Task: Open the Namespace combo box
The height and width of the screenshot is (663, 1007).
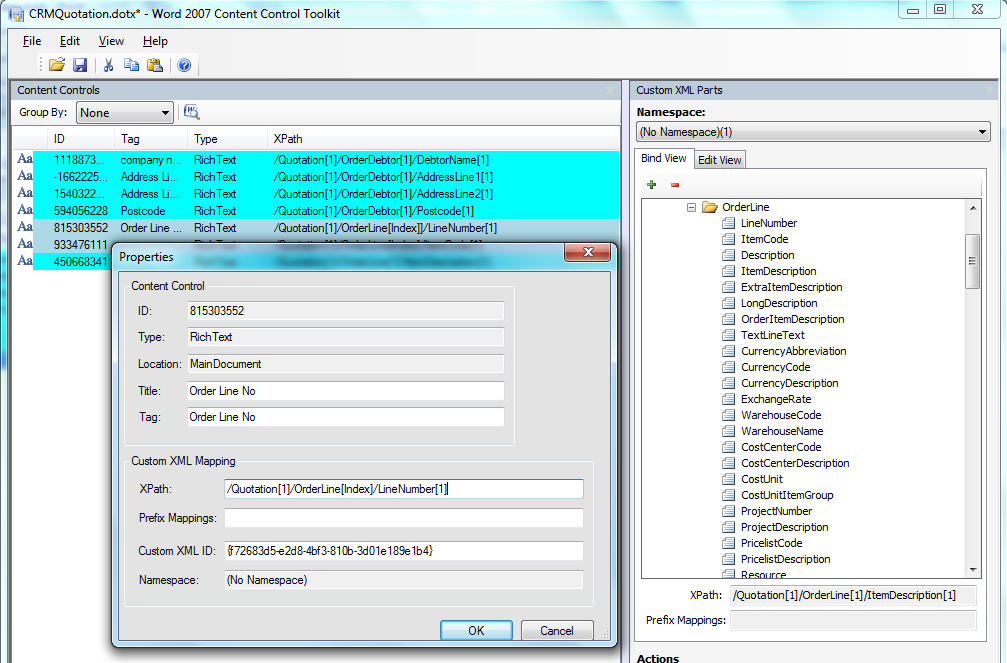Action: [813, 132]
